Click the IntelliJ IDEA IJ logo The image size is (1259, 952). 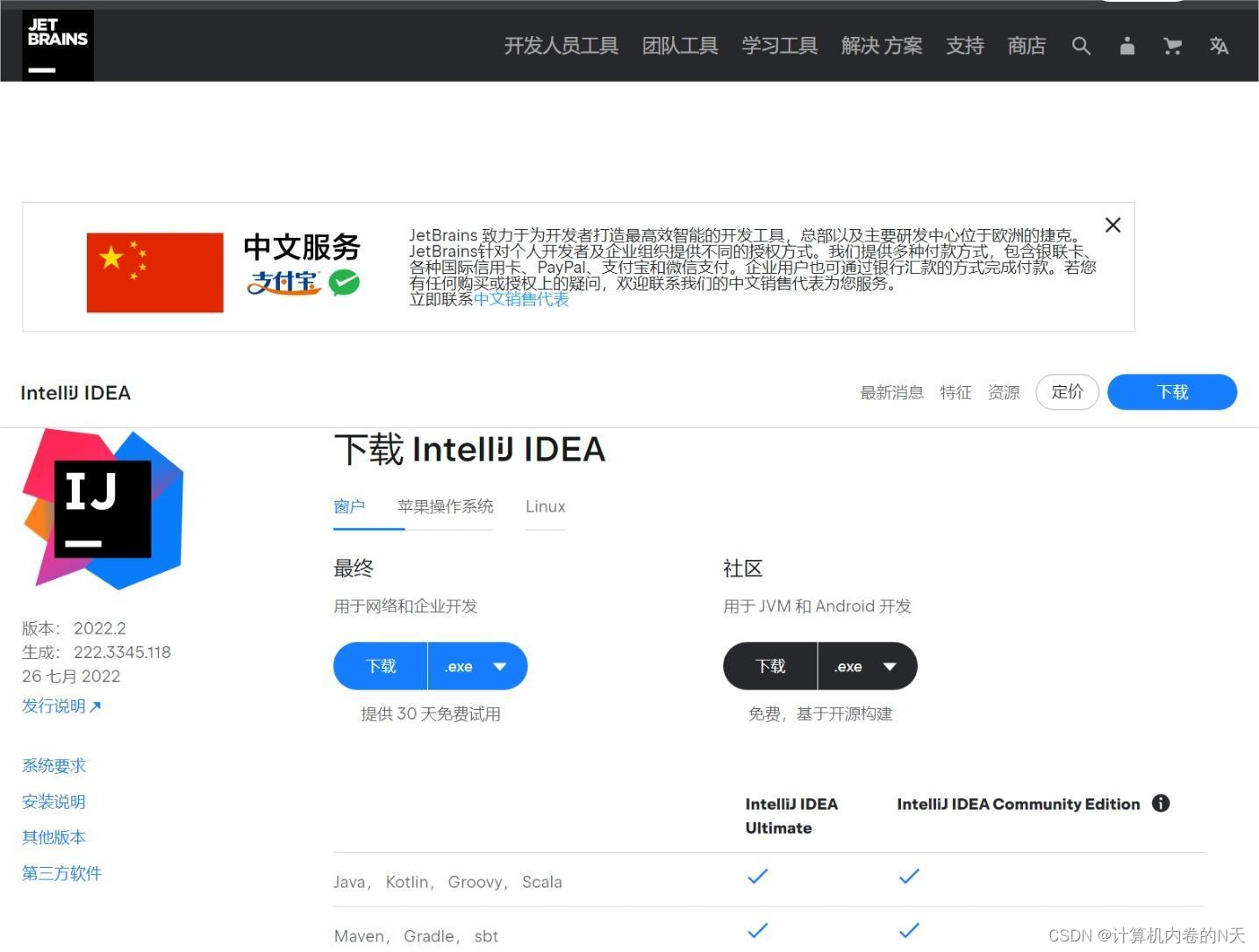102,508
